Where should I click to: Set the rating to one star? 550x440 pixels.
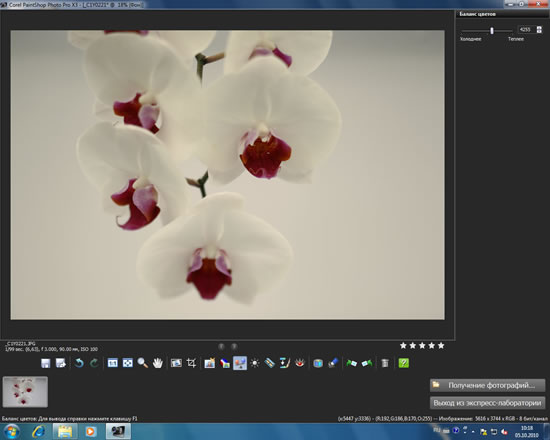tap(403, 346)
